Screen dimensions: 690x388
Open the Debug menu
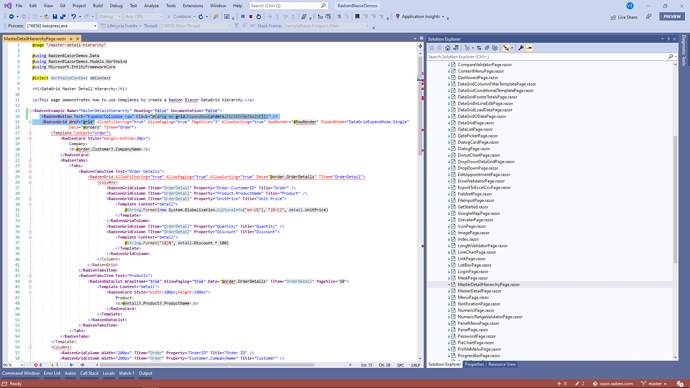coord(116,6)
